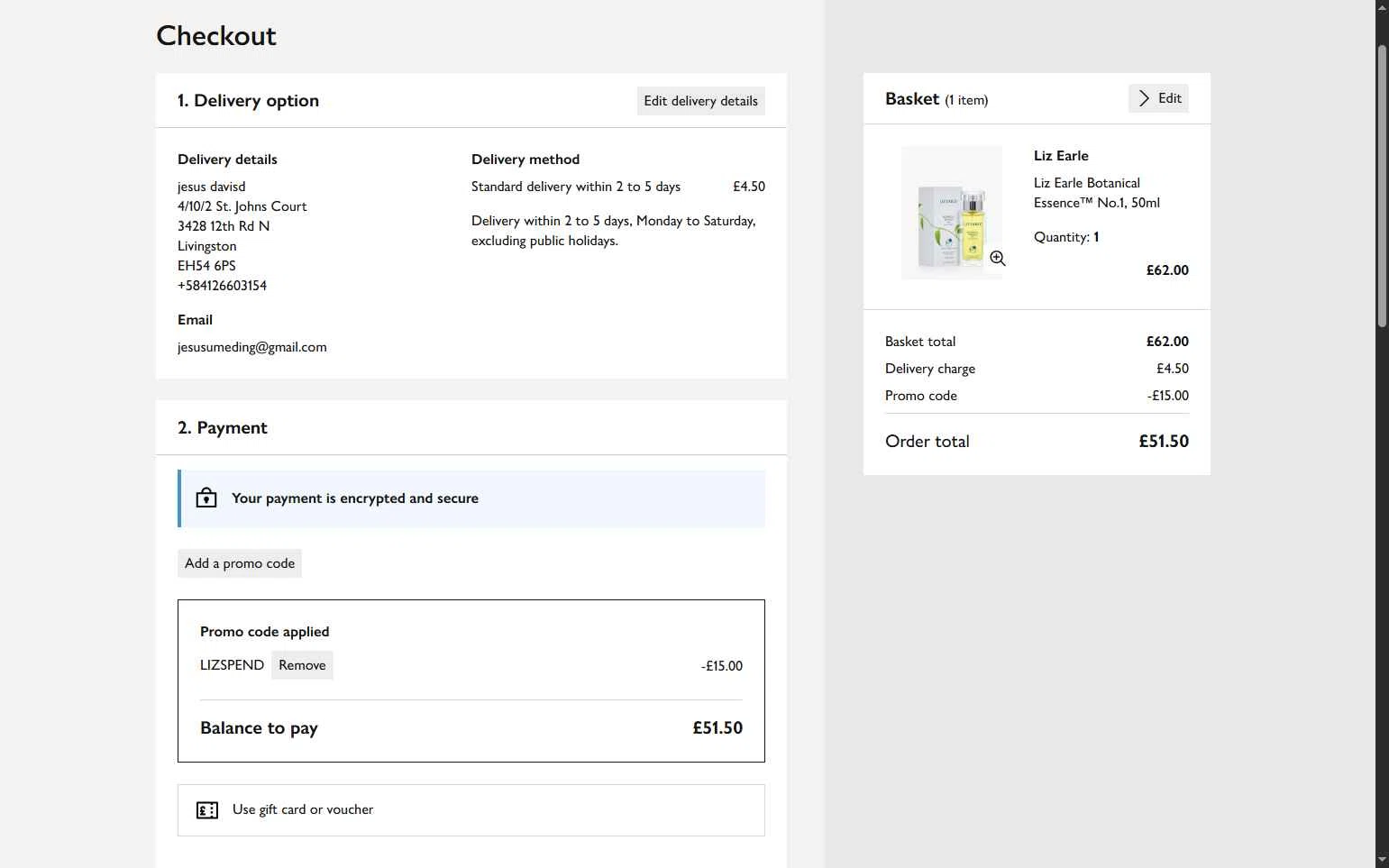Click the Standard delivery within 2 to 5 days text
The width and height of the screenshot is (1389, 868).
click(576, 187)
